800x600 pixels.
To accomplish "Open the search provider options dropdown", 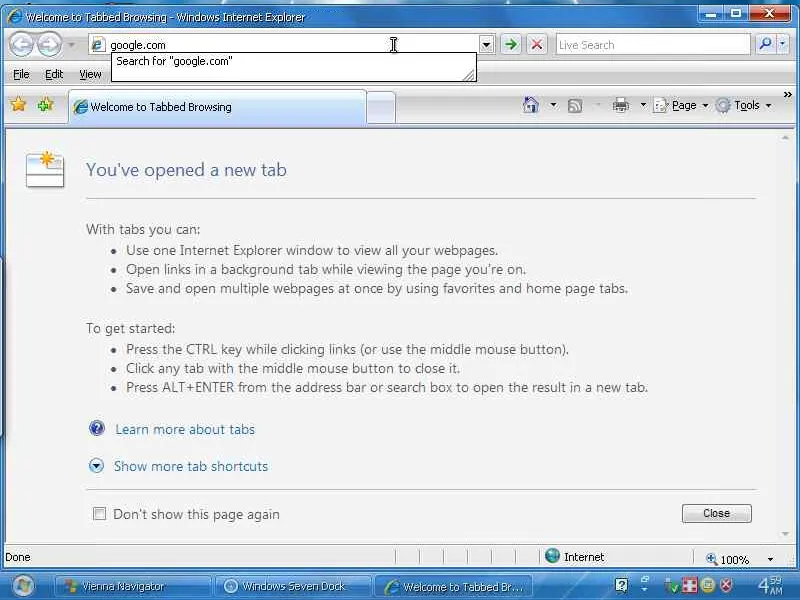I will [783, 44].
